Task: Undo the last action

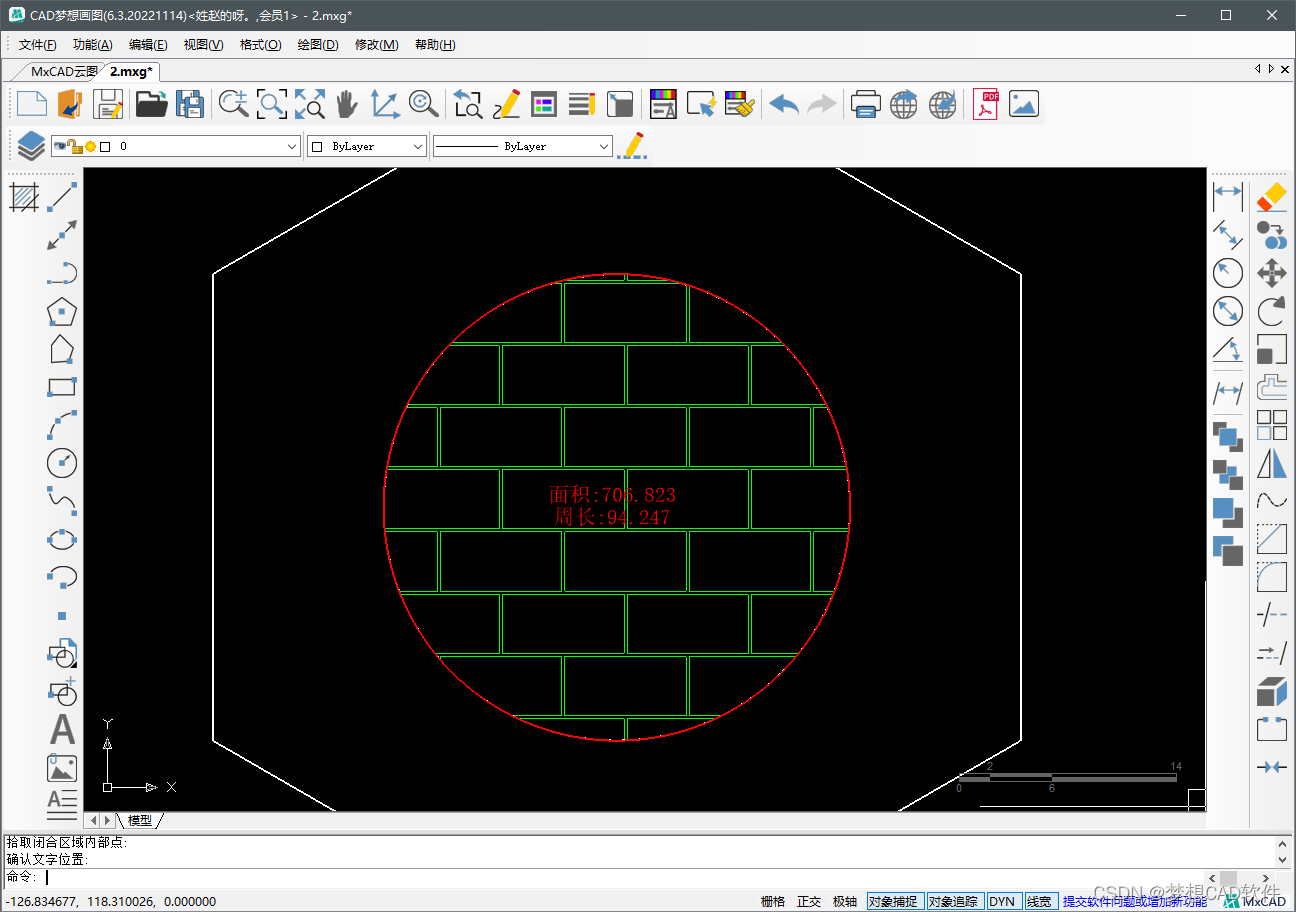Action: coord(784,104)
